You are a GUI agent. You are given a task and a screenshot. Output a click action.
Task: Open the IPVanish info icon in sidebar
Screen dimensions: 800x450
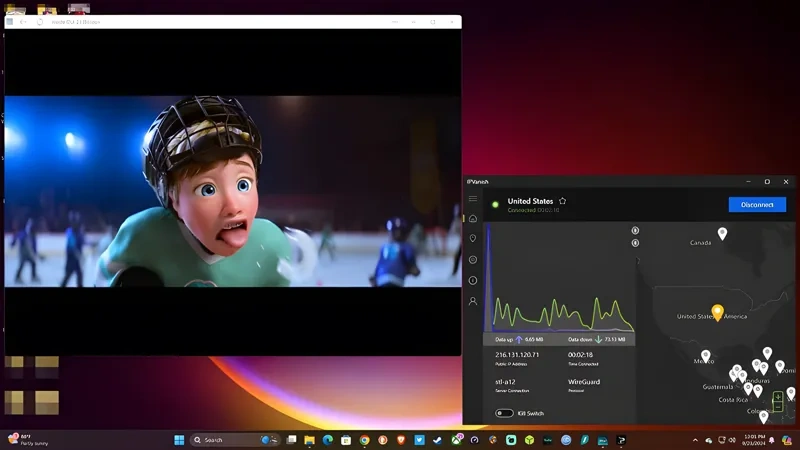[473, 280]
